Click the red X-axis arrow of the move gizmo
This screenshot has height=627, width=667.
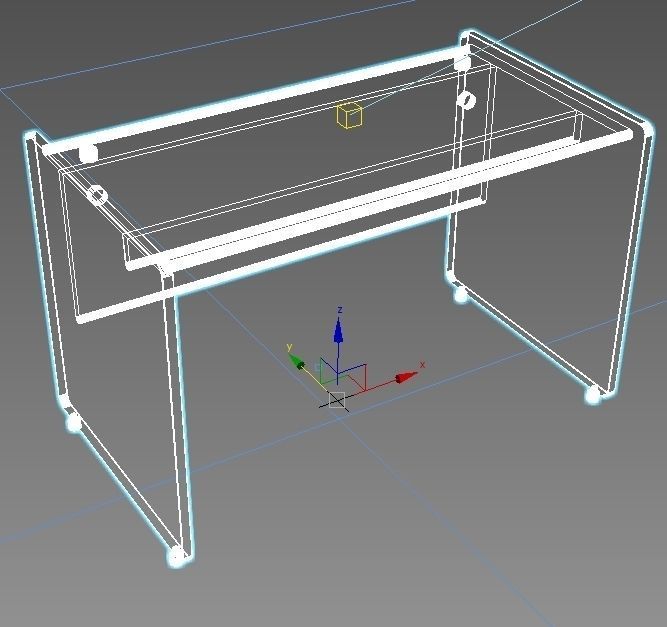pyautogui.click(x=406, y=377)
